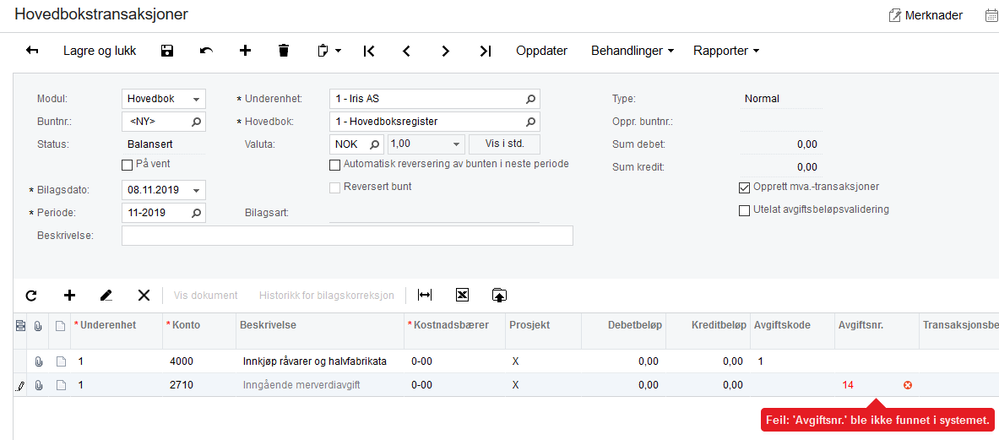Upload rows from file icon
Image resolution: width=999 pixels, height=440 pixels.
pos(500,295)
